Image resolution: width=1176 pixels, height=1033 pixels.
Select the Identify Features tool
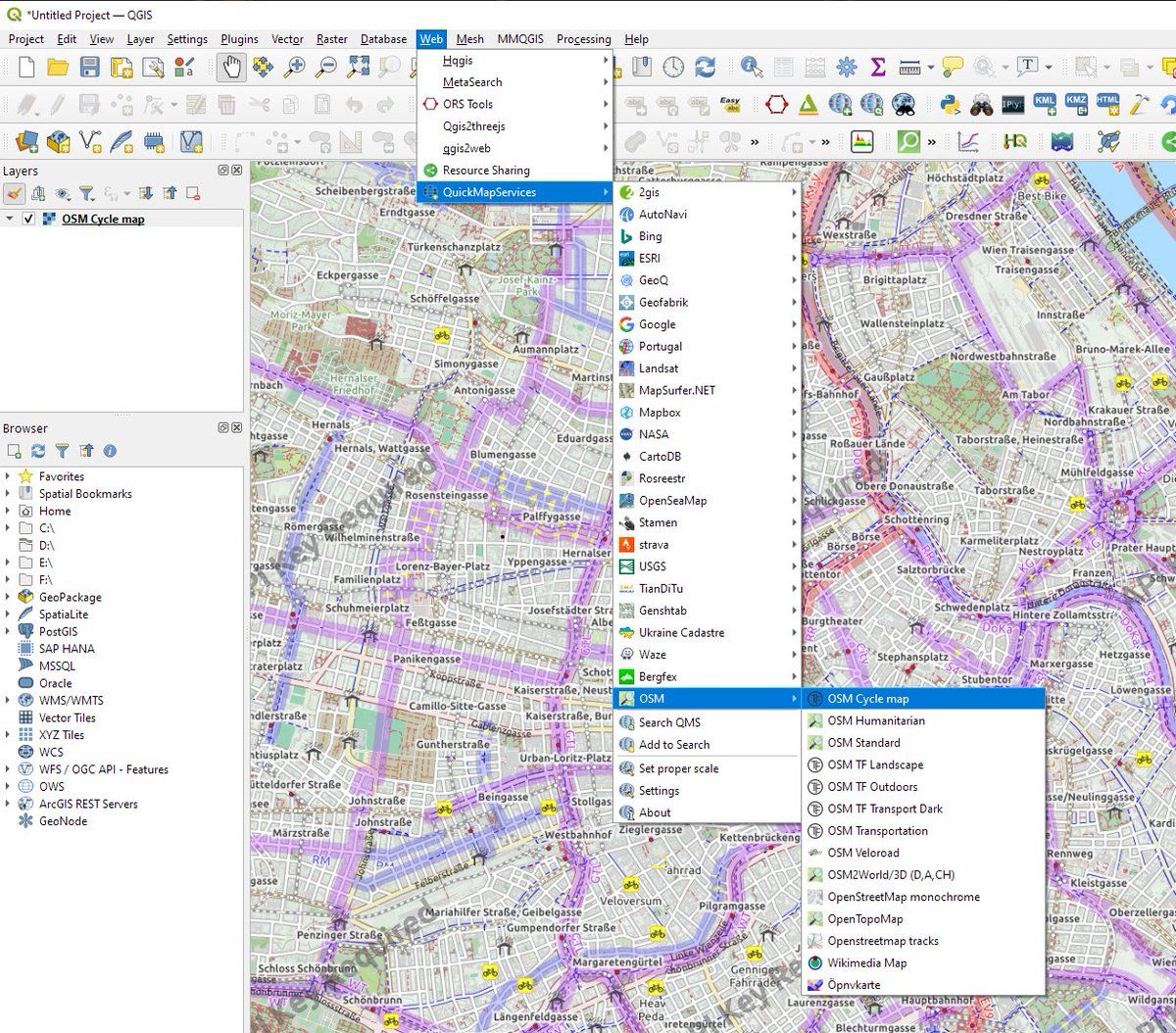click(752, 67)
